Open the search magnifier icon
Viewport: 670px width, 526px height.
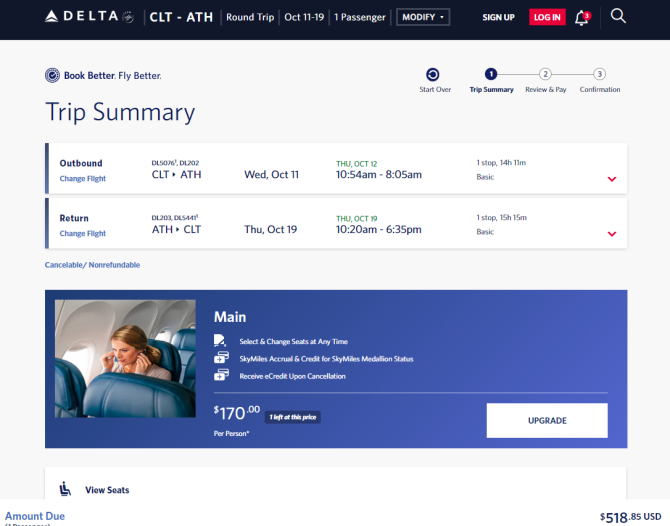(618, 16)
